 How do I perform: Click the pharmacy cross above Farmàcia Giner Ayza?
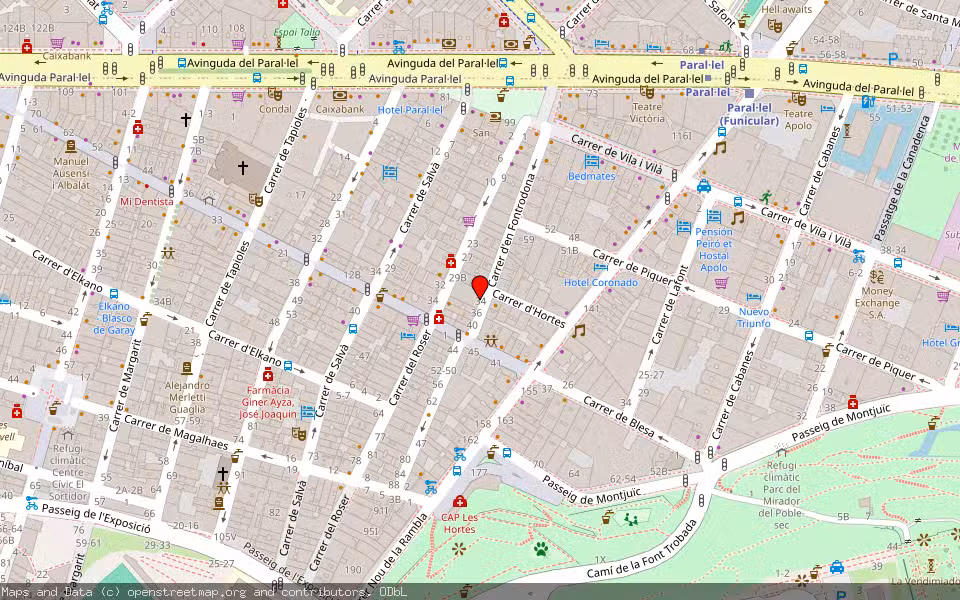coord(268,375)
